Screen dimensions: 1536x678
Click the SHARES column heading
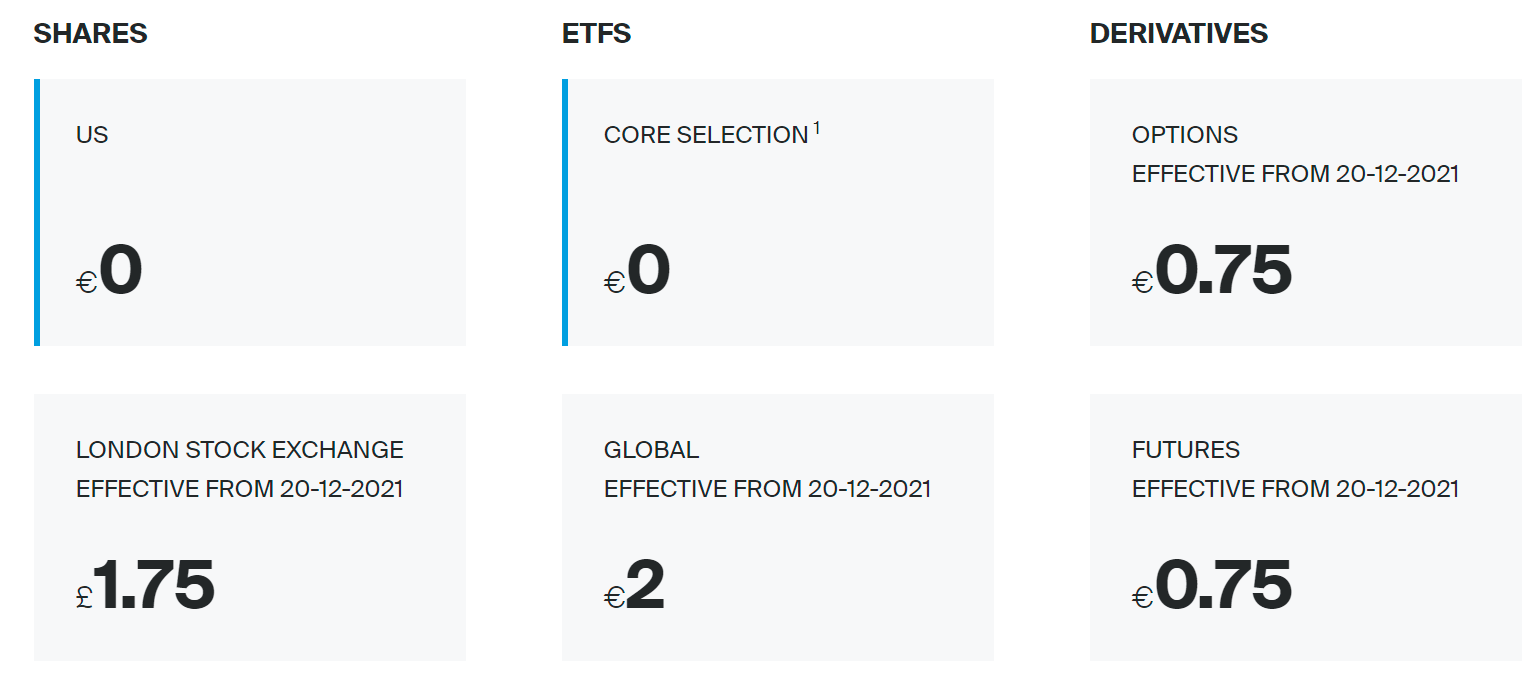[x=90, y=33]
